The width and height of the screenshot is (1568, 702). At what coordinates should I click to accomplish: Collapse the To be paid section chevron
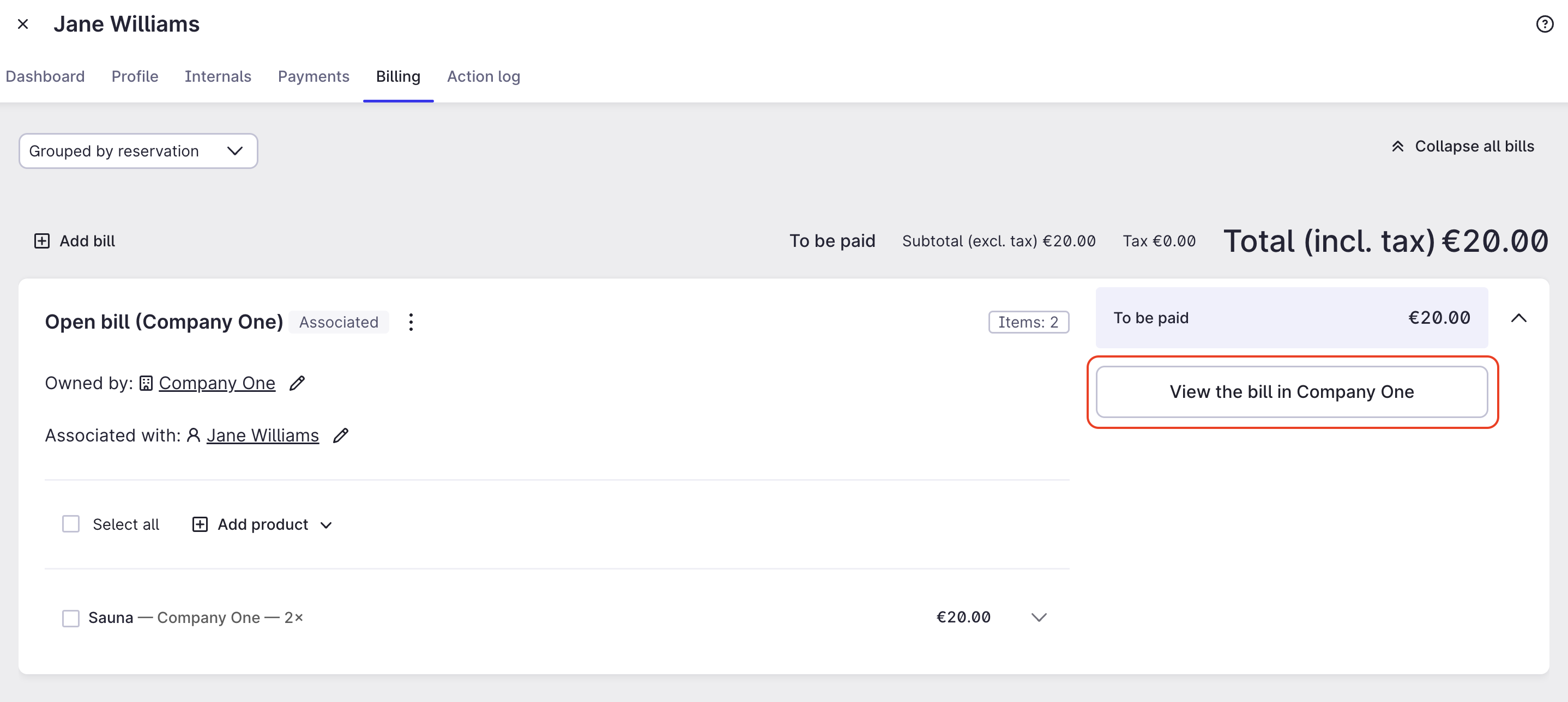click(1519, 318)
